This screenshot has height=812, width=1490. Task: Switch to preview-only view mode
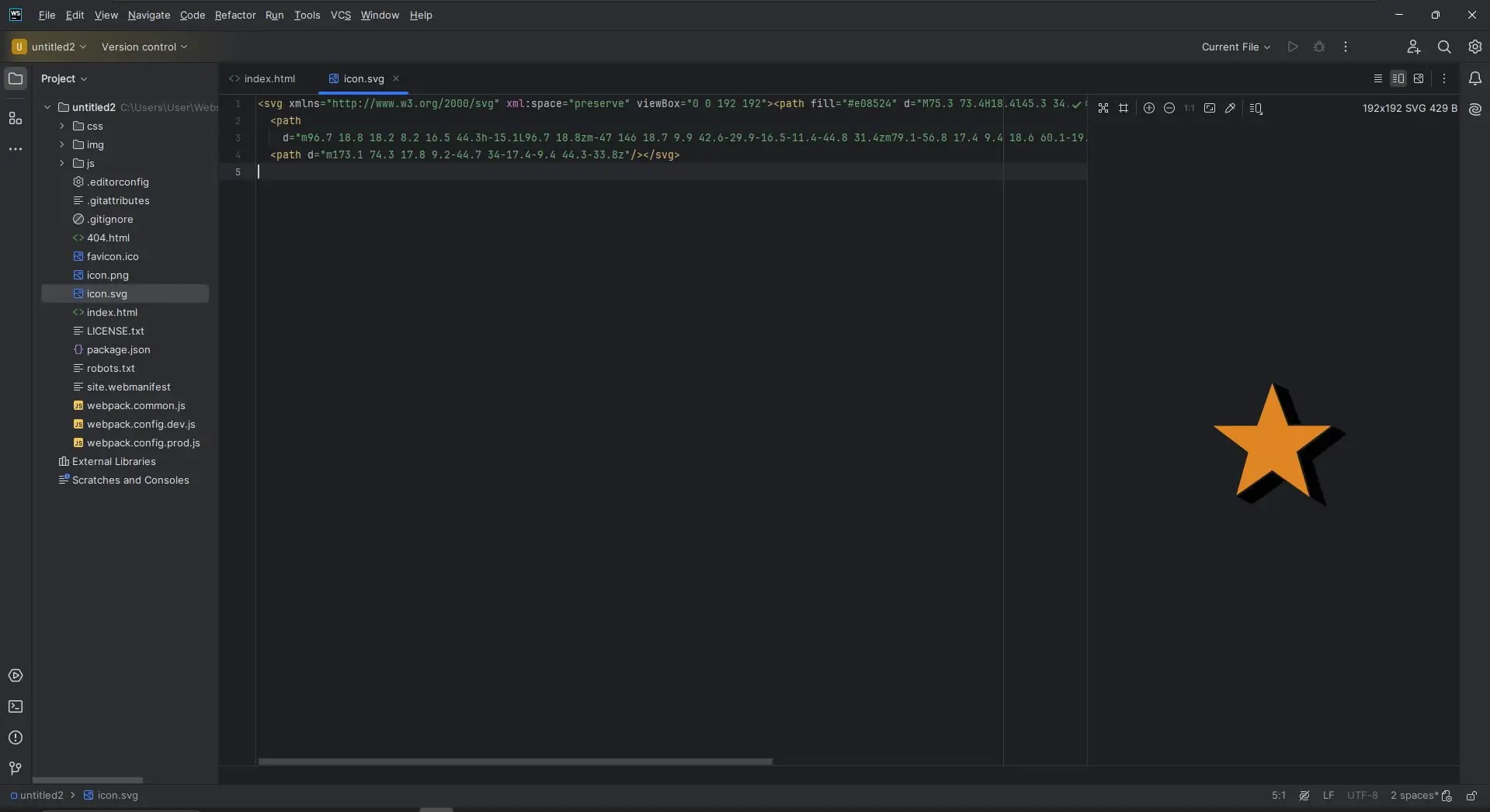coord(1419,78)
